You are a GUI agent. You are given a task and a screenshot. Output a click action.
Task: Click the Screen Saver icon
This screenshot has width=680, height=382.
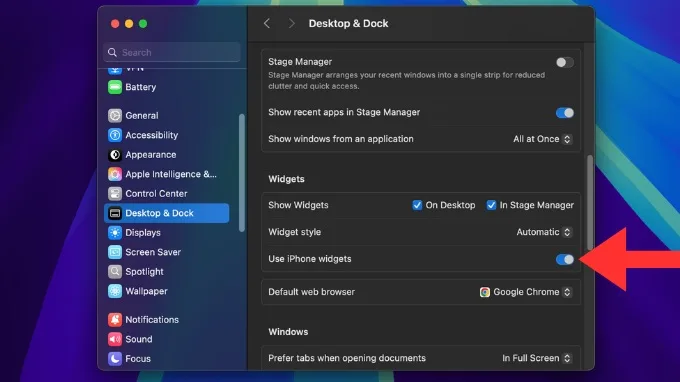[115, 252]
